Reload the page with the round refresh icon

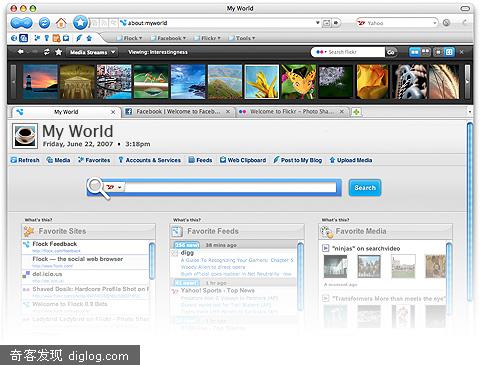click(44, 23)
